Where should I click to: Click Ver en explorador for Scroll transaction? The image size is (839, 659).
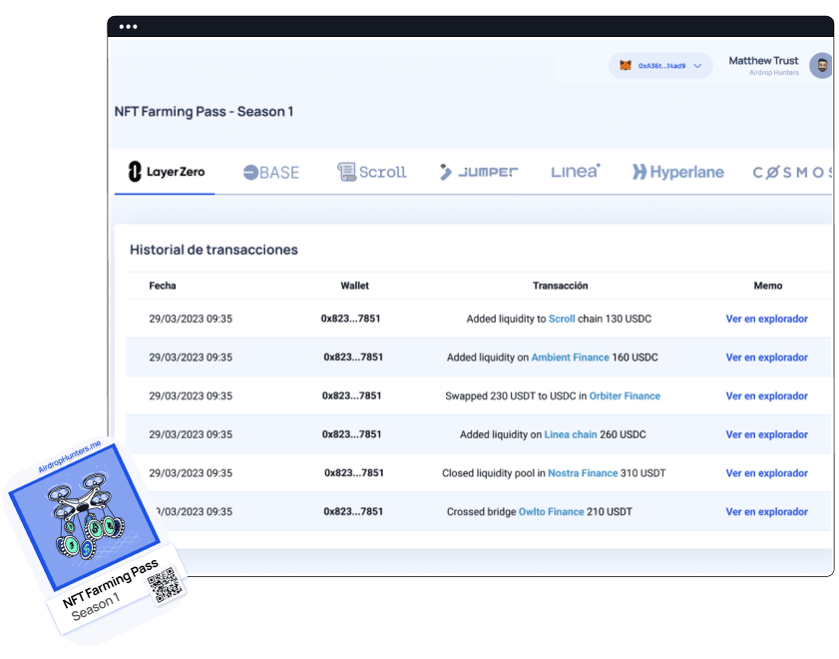pyautogui.click(x=766, y=319)
